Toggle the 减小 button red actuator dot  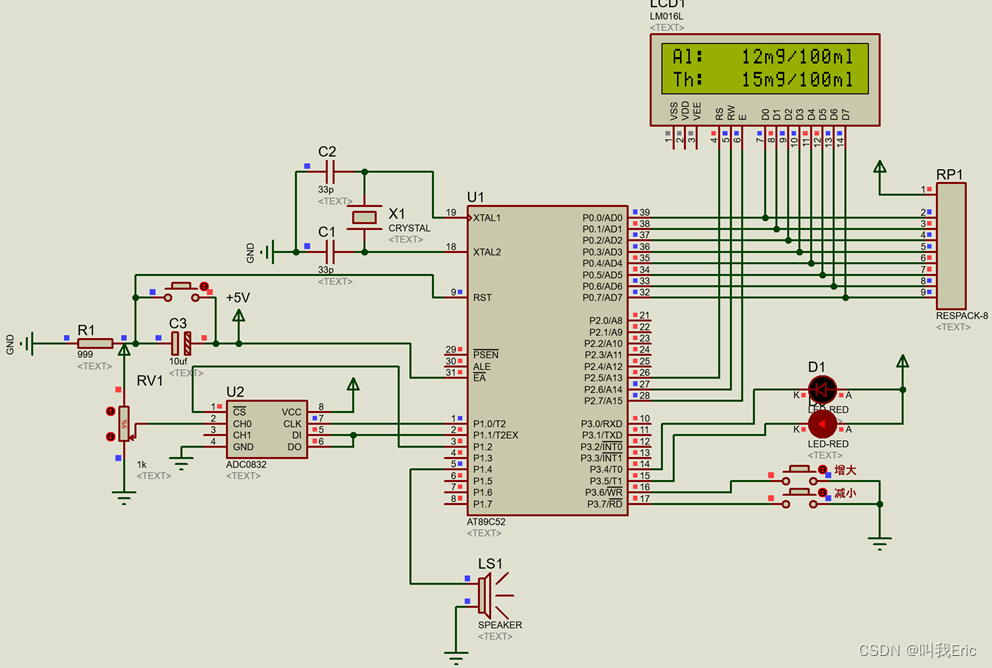pyautogui.click(x=822, y=492)
